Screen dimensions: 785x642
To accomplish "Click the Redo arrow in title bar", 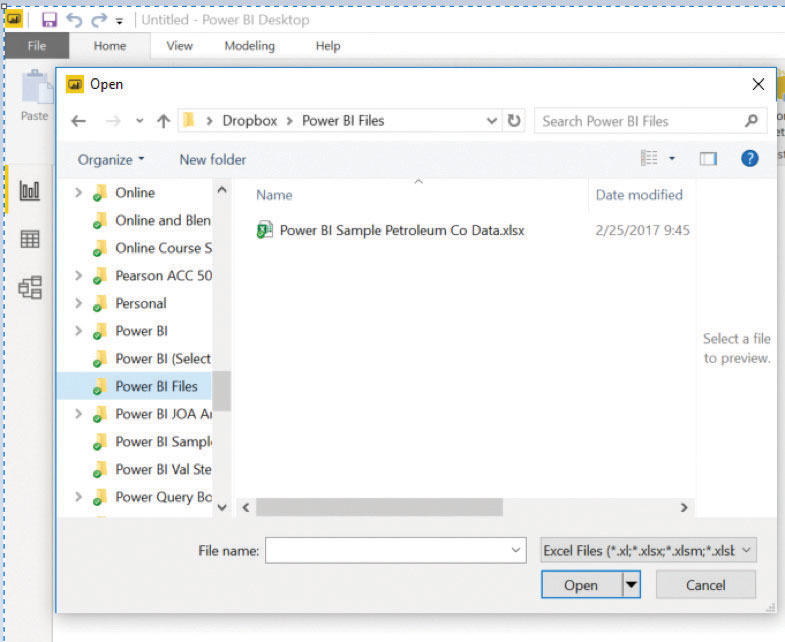I will pyautogui.click(x=99, y=20).
